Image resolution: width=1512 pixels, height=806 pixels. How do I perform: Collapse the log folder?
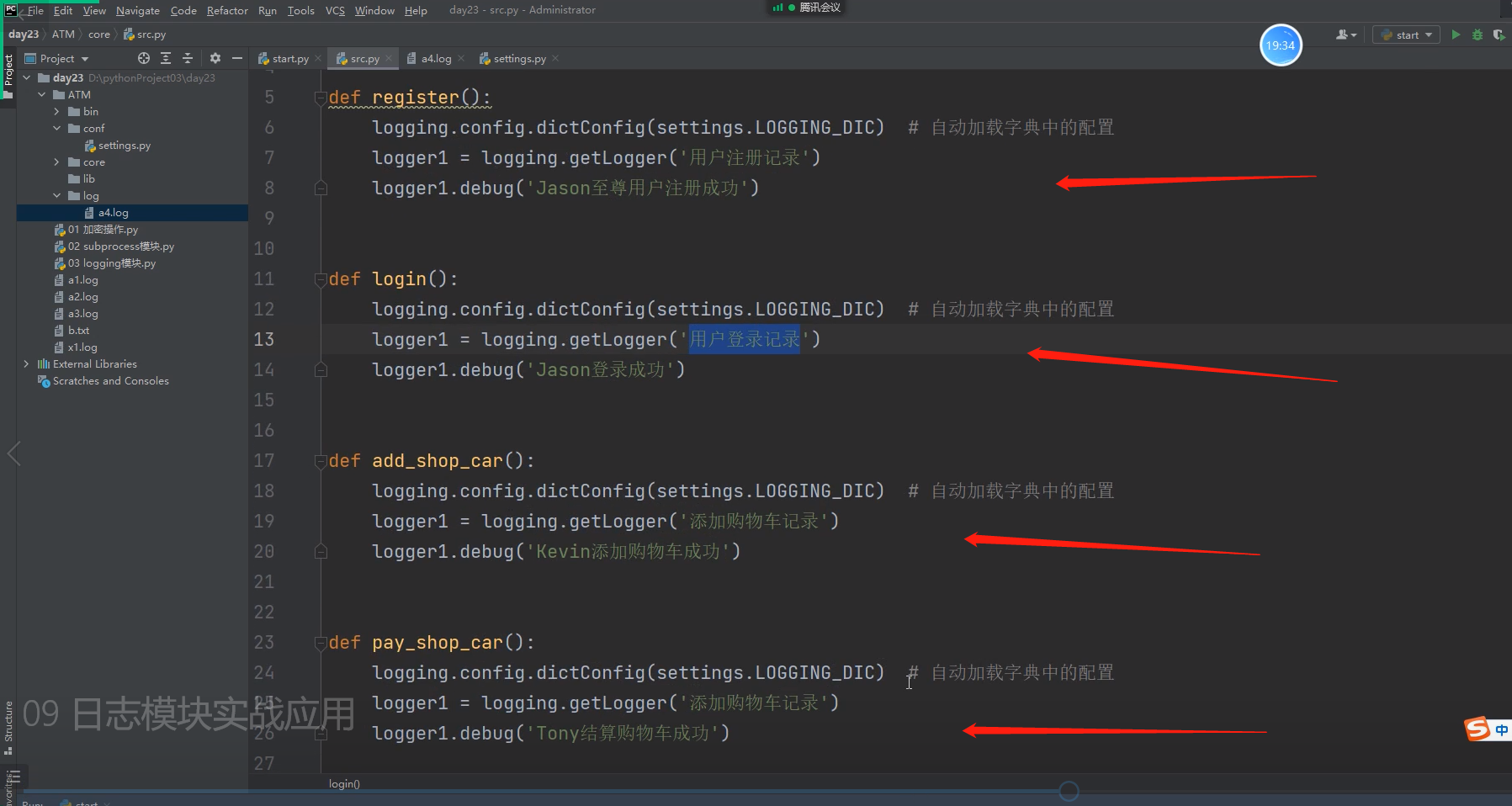tap(57, 195)
